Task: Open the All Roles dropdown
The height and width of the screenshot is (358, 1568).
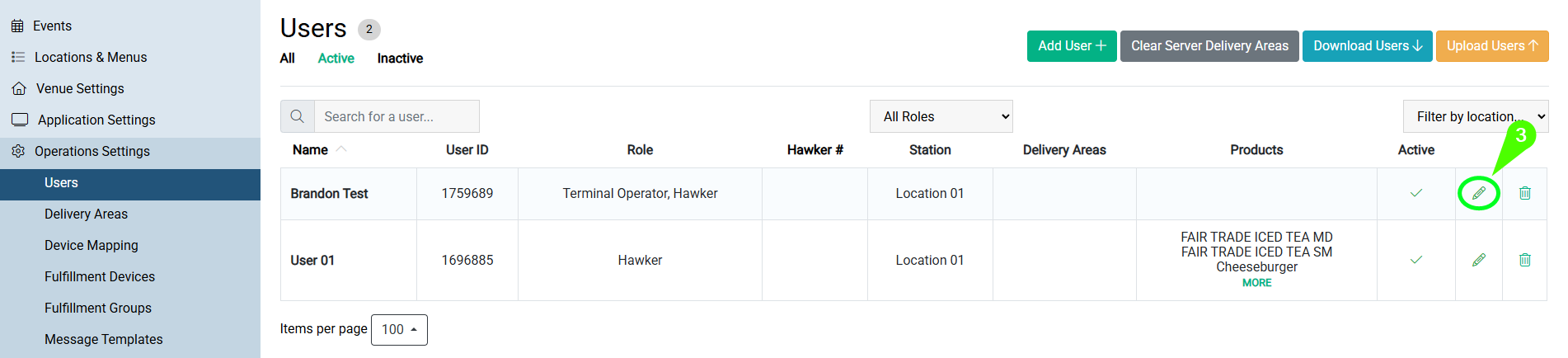Action: [941, 116]
